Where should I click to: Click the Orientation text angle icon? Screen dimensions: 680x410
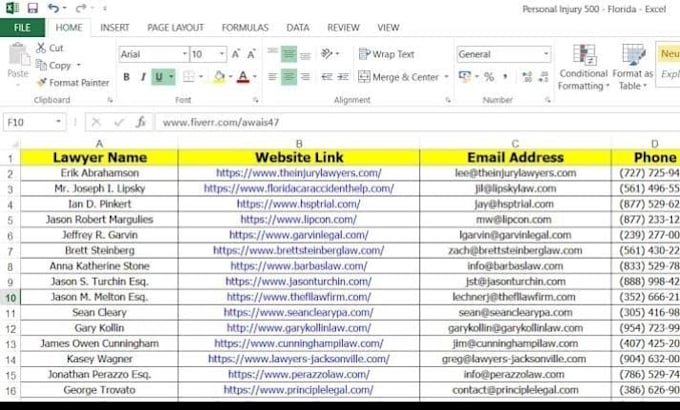click(327, 54)
